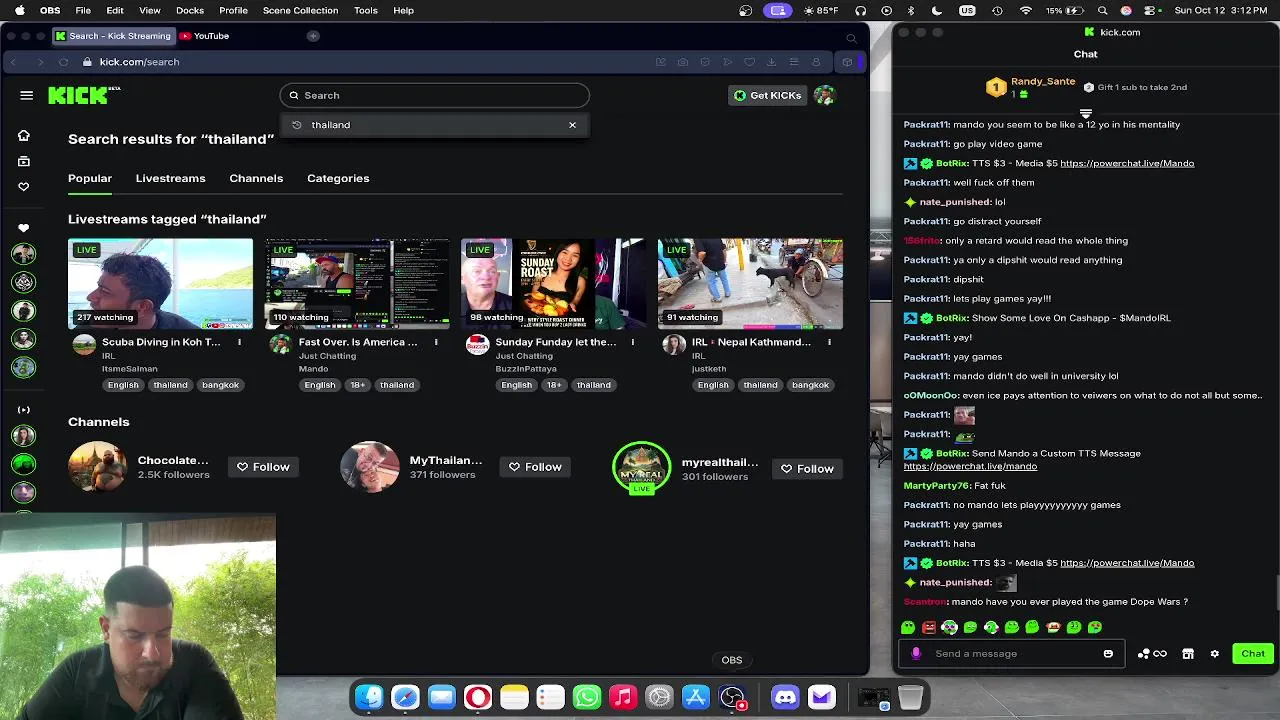This screenshot has width=1280, height=720.
Task: Click the Get KICKs button
Action: (x=767, y=95)
